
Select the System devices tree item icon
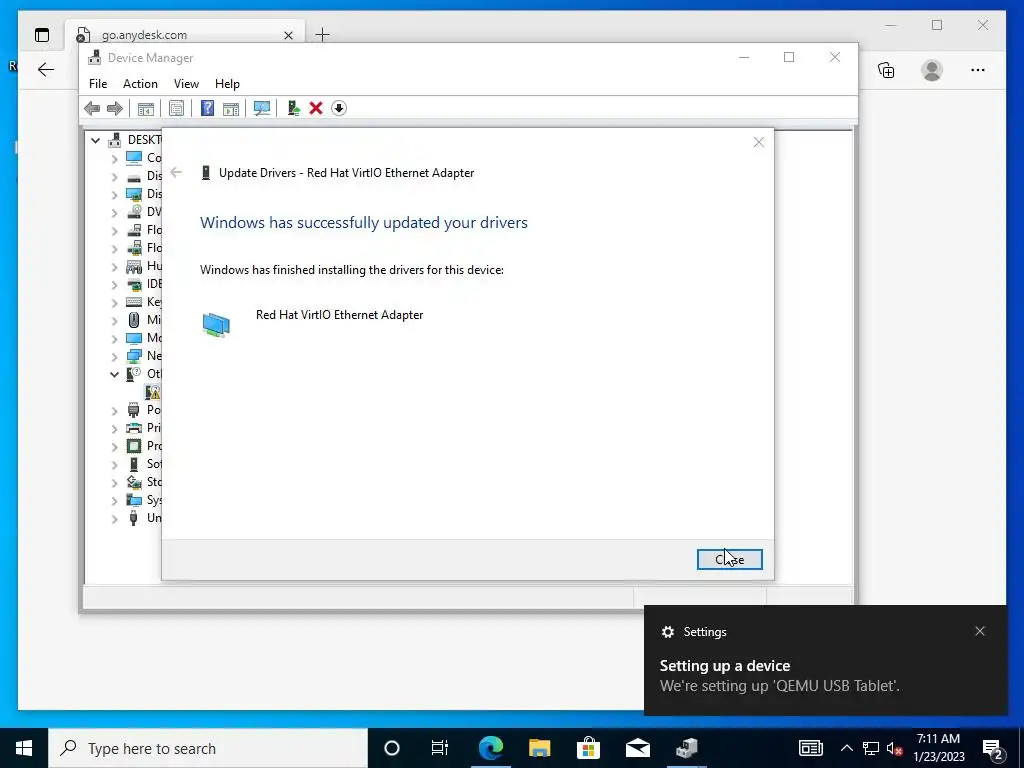coord(134,500)
